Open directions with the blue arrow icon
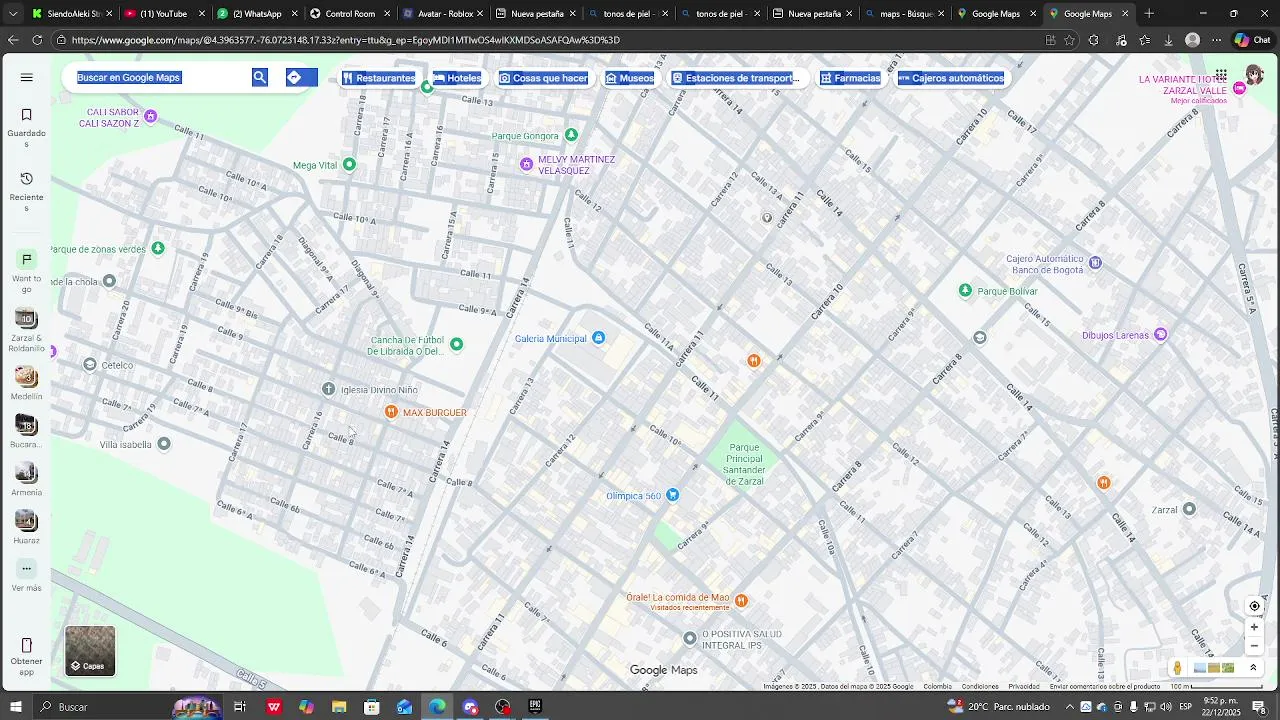1280x720 pixels. 294,77
